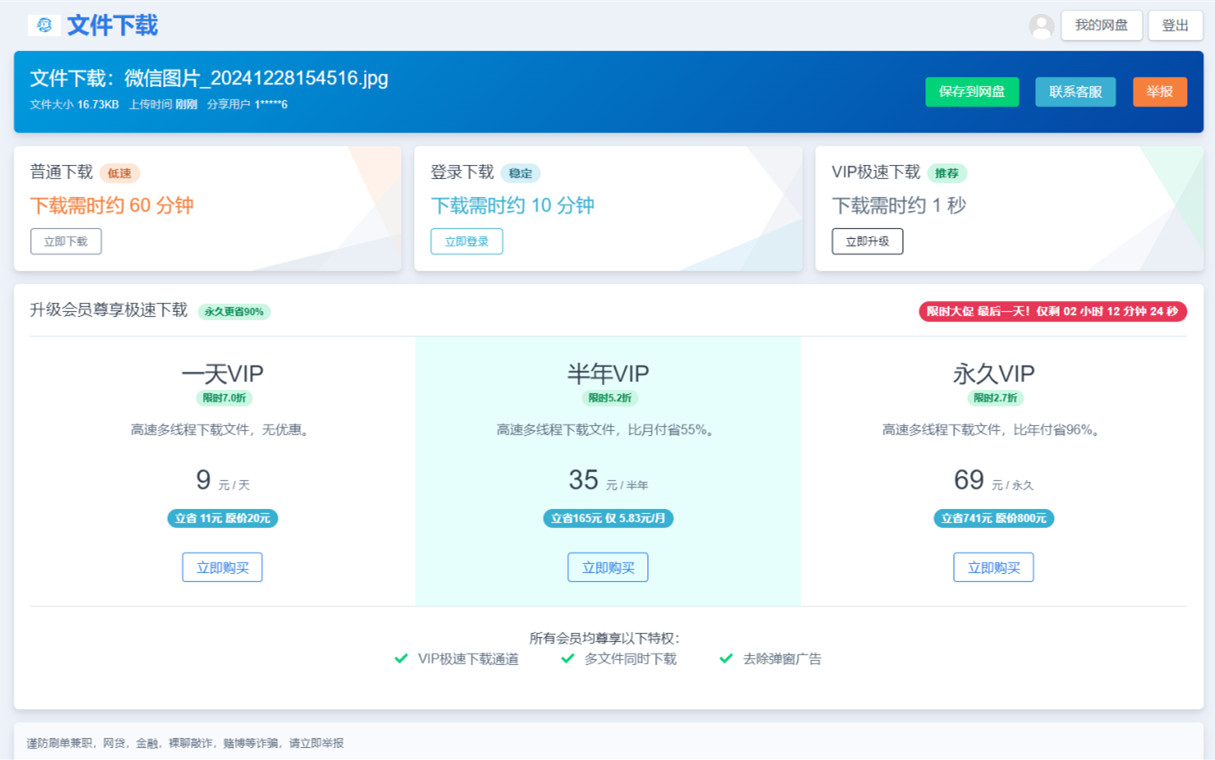Screen dimensions: 1215x760
Task: Click the 稳定 badge beside 登录下载
Action: click(x=521, y=173)
